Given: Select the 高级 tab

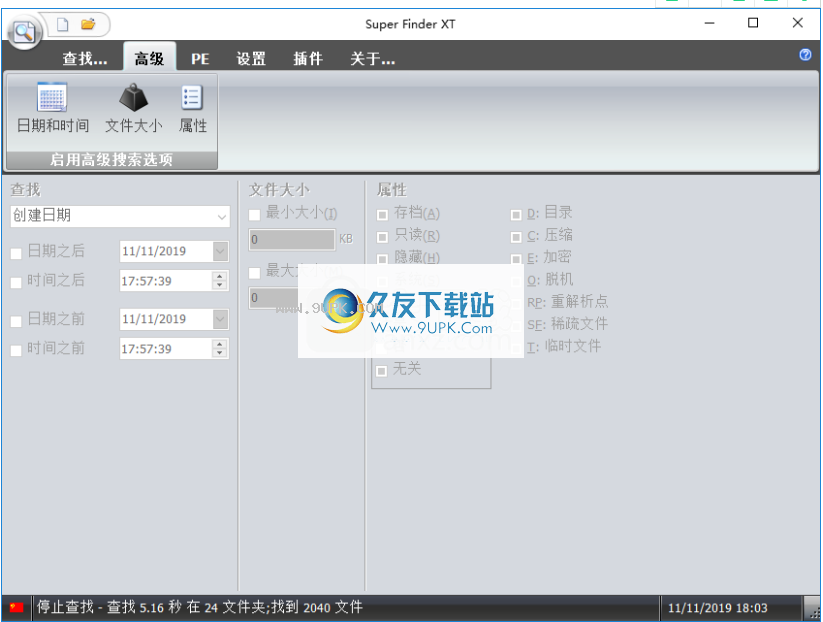Looking at the screenshot, I should [149, 58].
